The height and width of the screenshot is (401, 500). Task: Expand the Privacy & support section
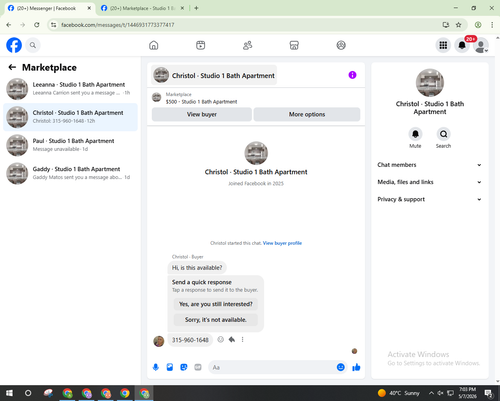click(x=429, y=199)
